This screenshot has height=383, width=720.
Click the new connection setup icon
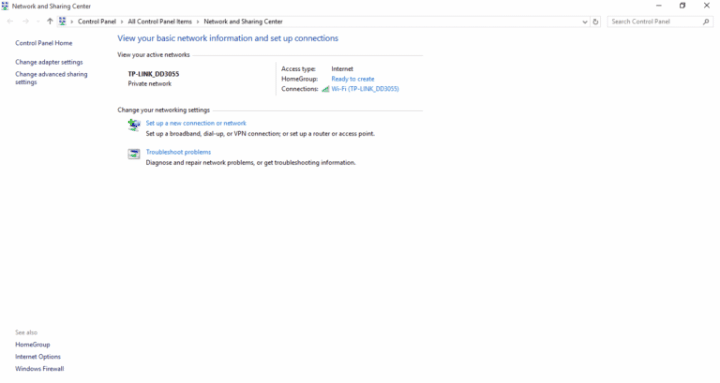134,125
